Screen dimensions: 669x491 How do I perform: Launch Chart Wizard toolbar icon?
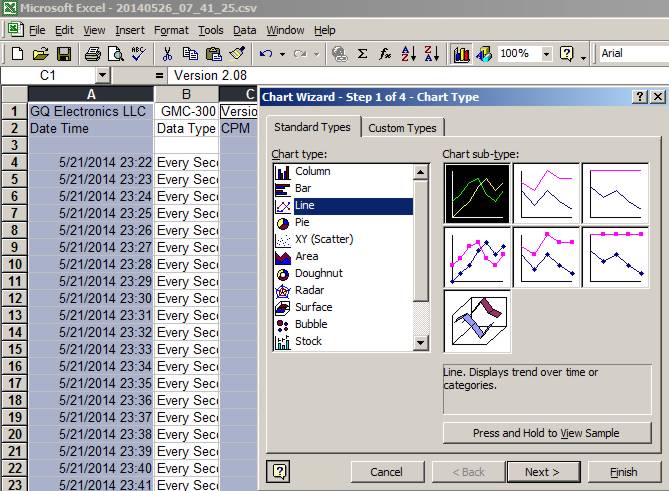[461, 54]
